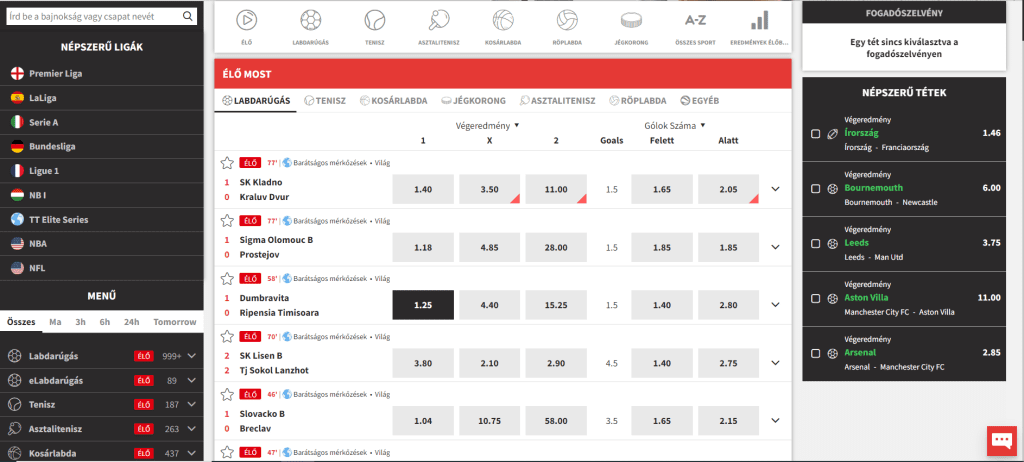This screenshot has width=1024, height=462.
Task: Click the French flag next to Ligue 1
Action: point(18,171)
